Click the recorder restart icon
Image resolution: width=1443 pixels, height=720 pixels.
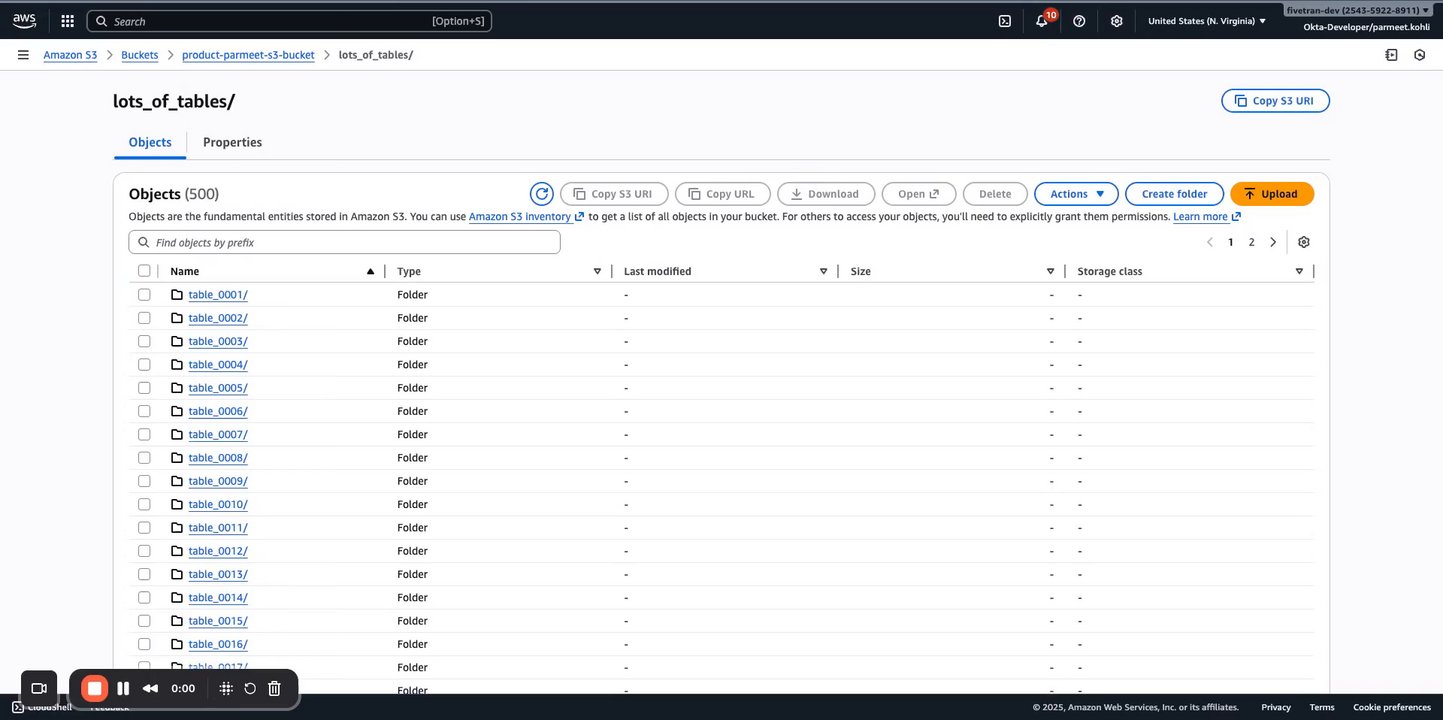[x=250, y=688]
